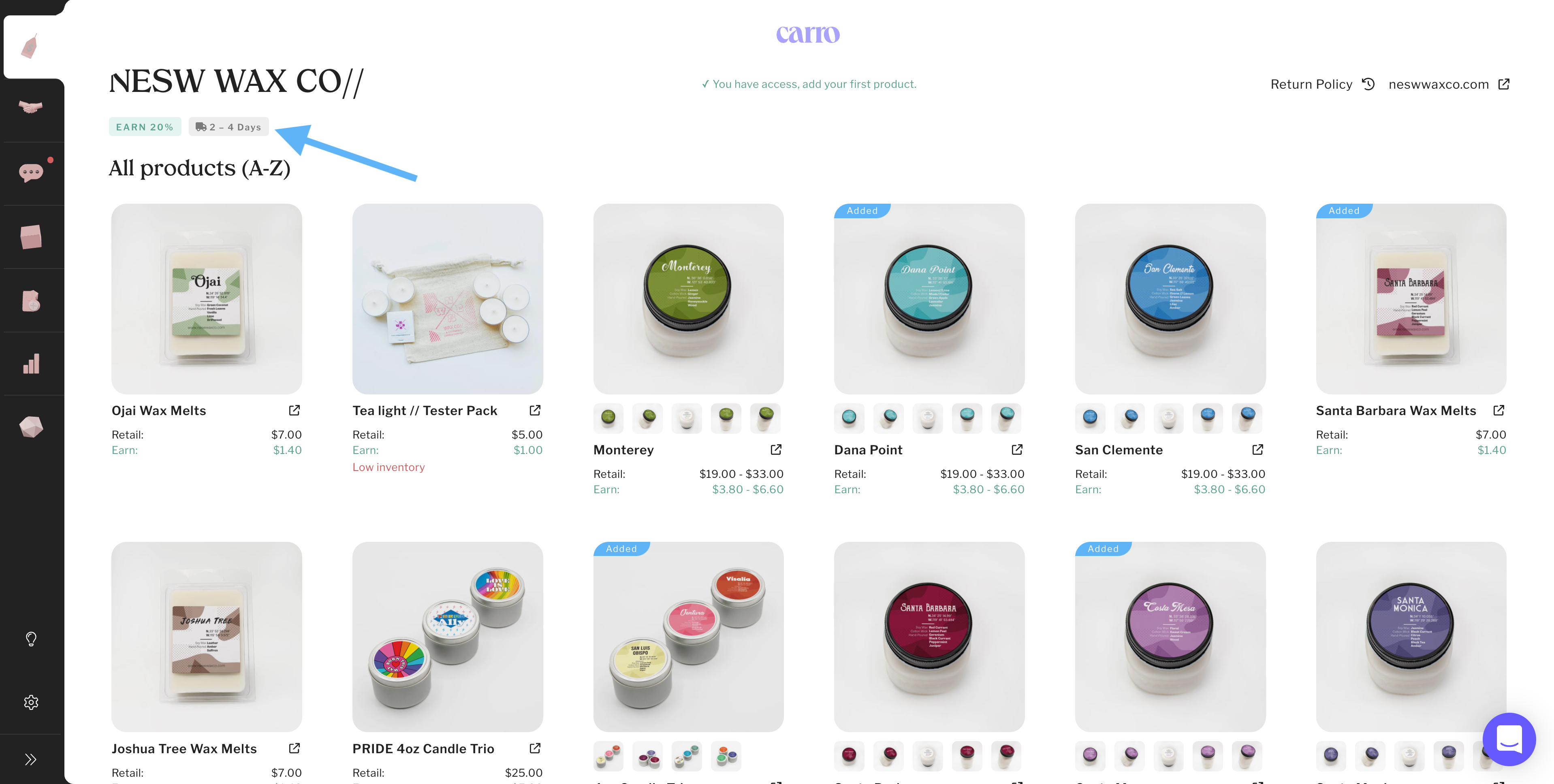The image size is (1554, 784).
Task: Open the gem diamond sidebar icon
Action: pos(31,427)
